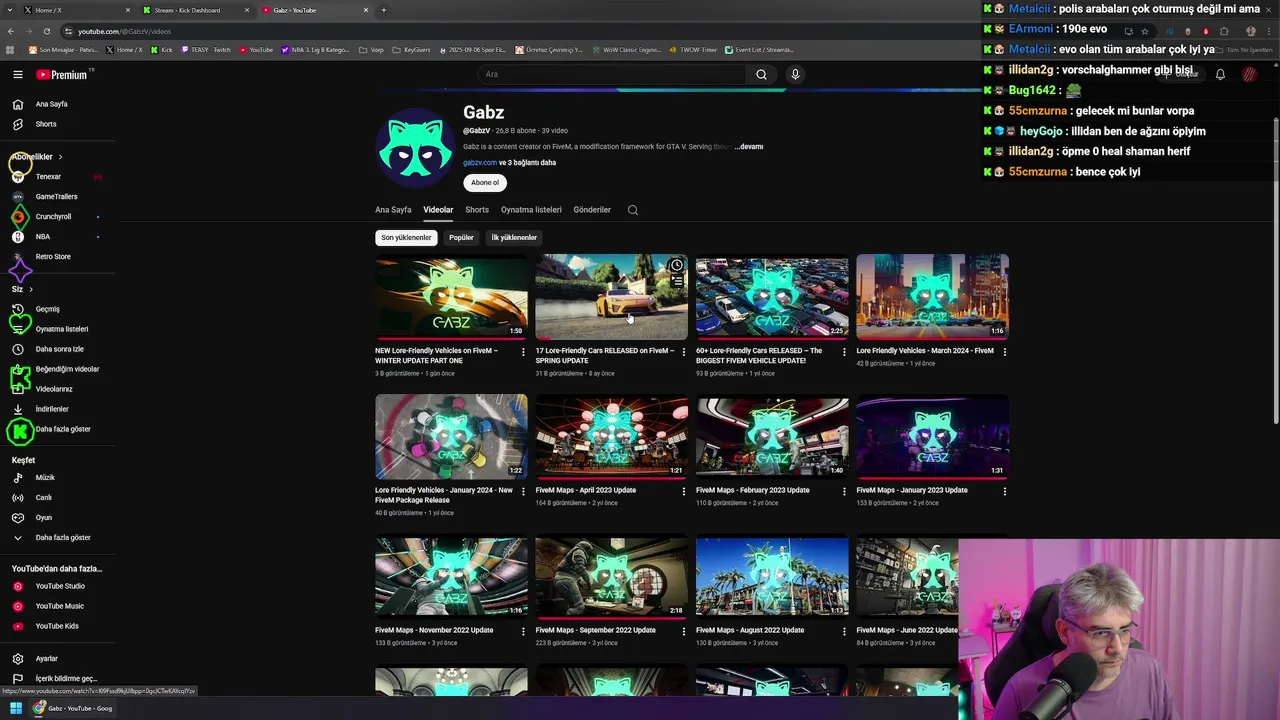Open Daha sonra izle list

pos(59,349)
